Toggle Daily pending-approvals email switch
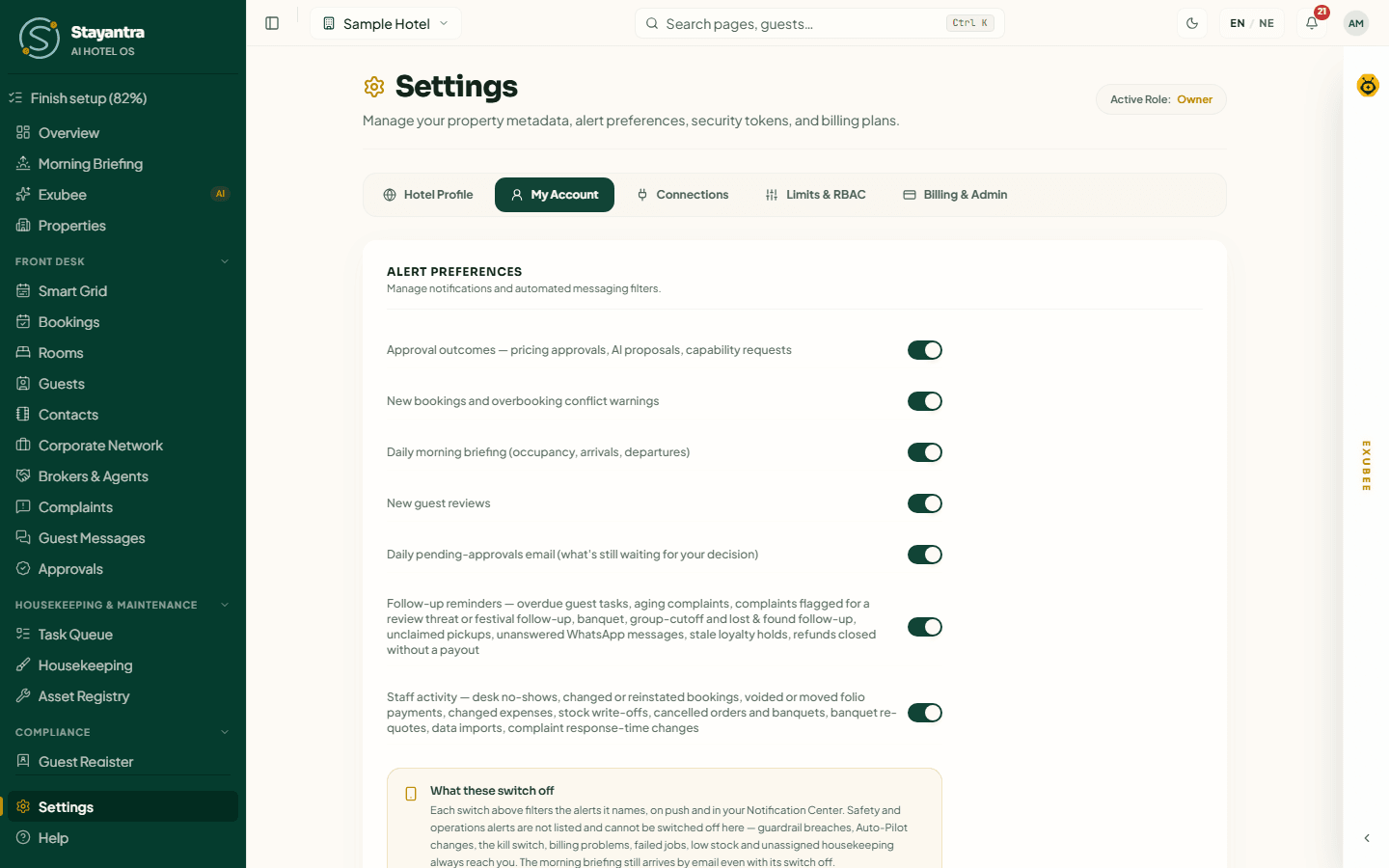The image size is (1389, 868). (x=924, y=555)
